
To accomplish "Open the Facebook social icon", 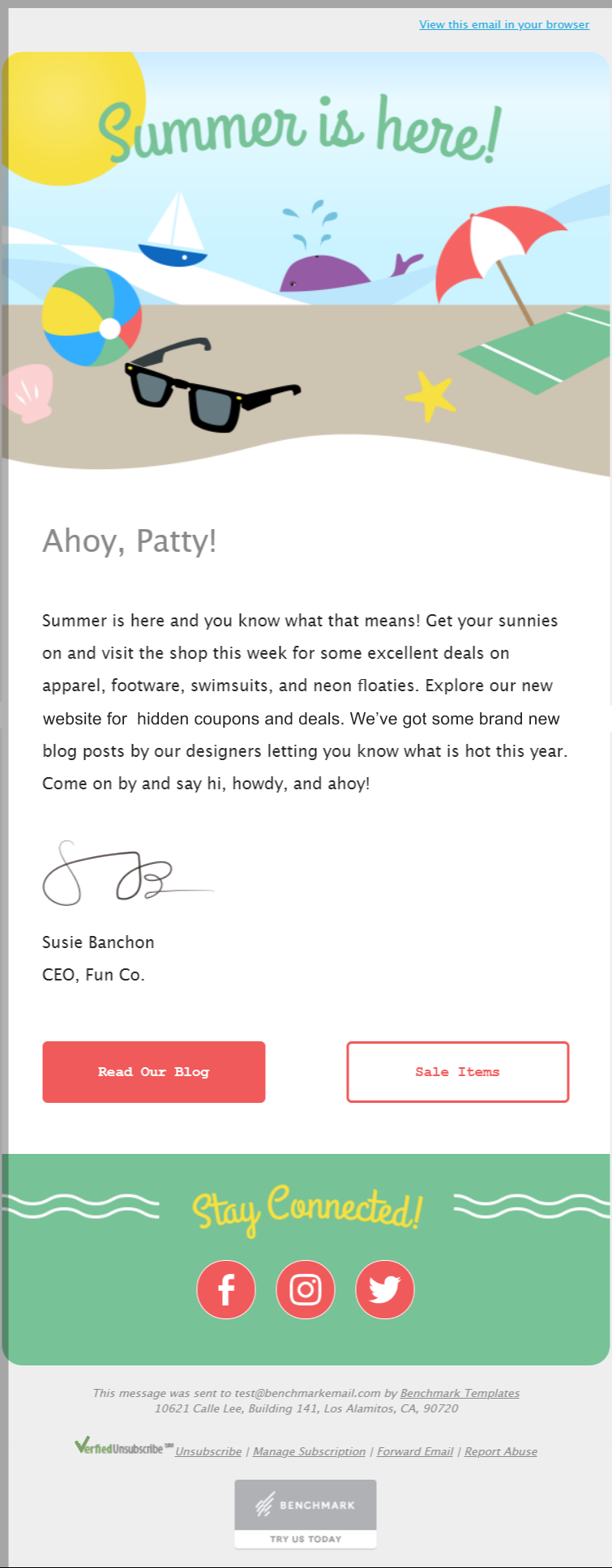I will point(226,1289).
